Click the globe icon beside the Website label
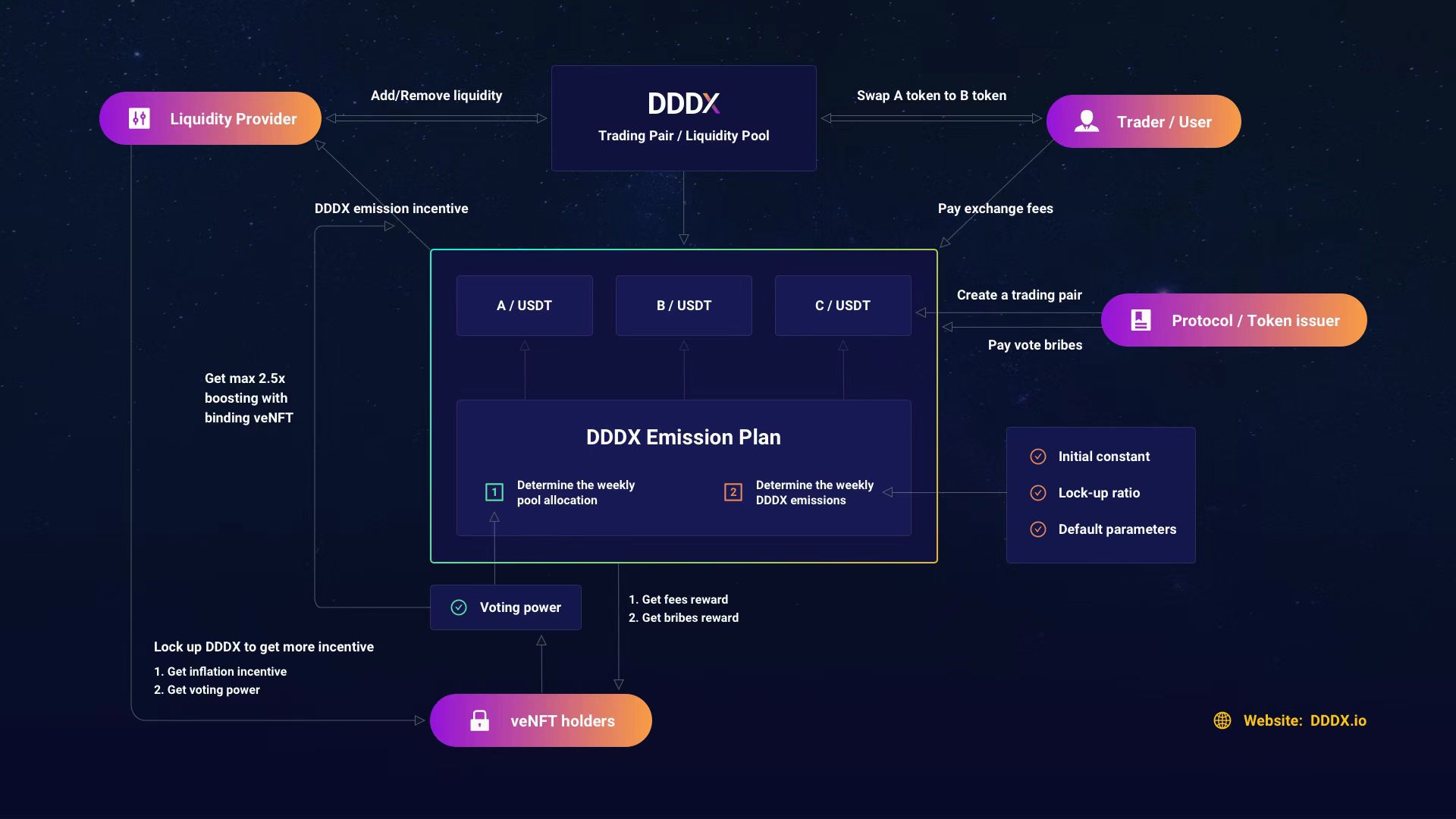1456x819 pixels. pyautogui.click(x=1222, y=720)
